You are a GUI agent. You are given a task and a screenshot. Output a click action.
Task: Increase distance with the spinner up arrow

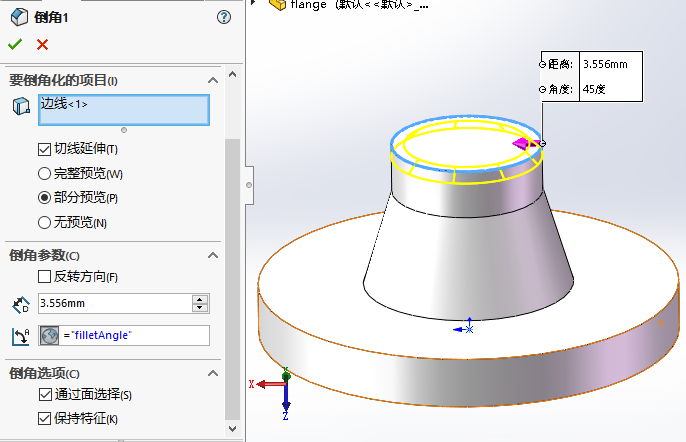[201, 299]
